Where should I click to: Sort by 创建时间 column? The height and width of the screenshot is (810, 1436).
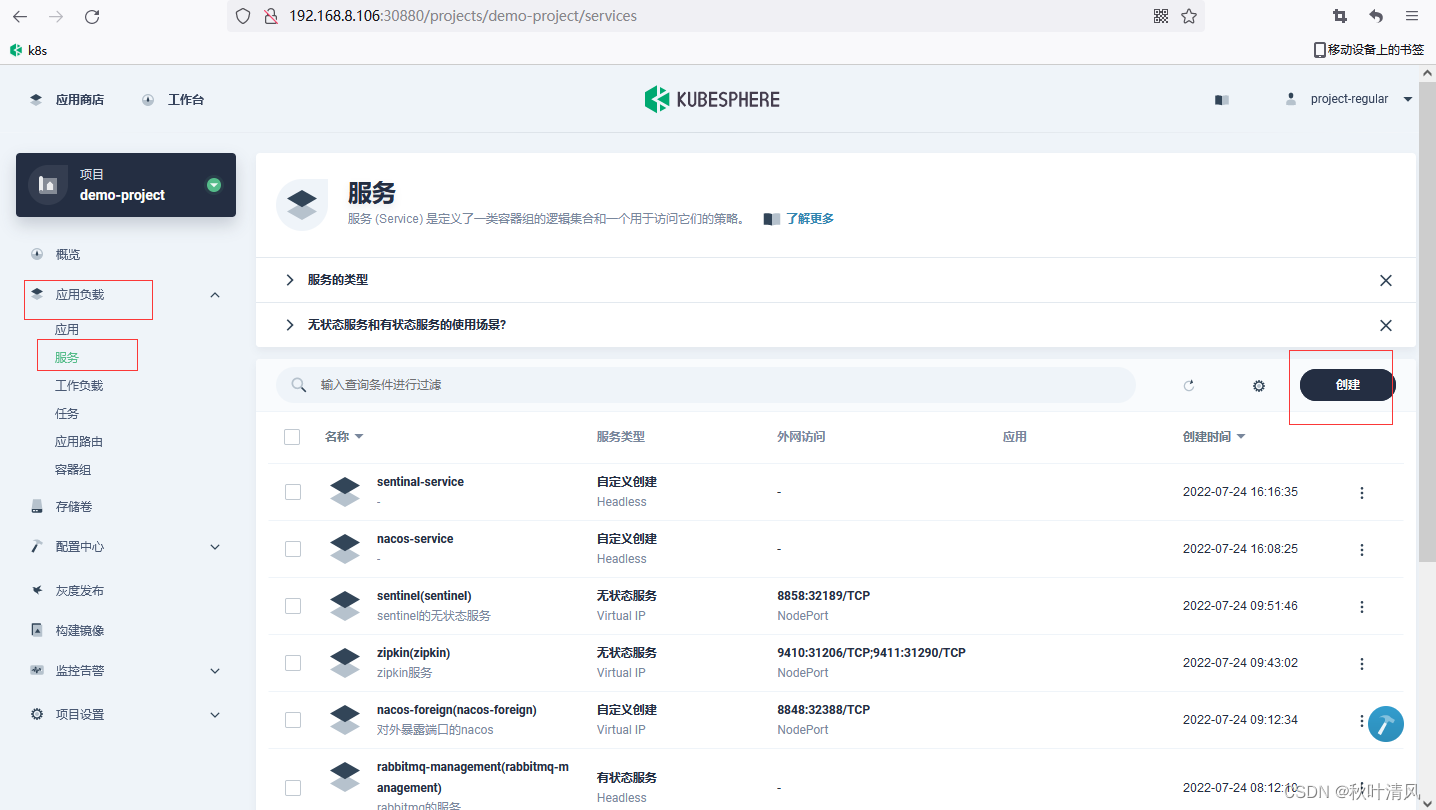point(1214,437)
